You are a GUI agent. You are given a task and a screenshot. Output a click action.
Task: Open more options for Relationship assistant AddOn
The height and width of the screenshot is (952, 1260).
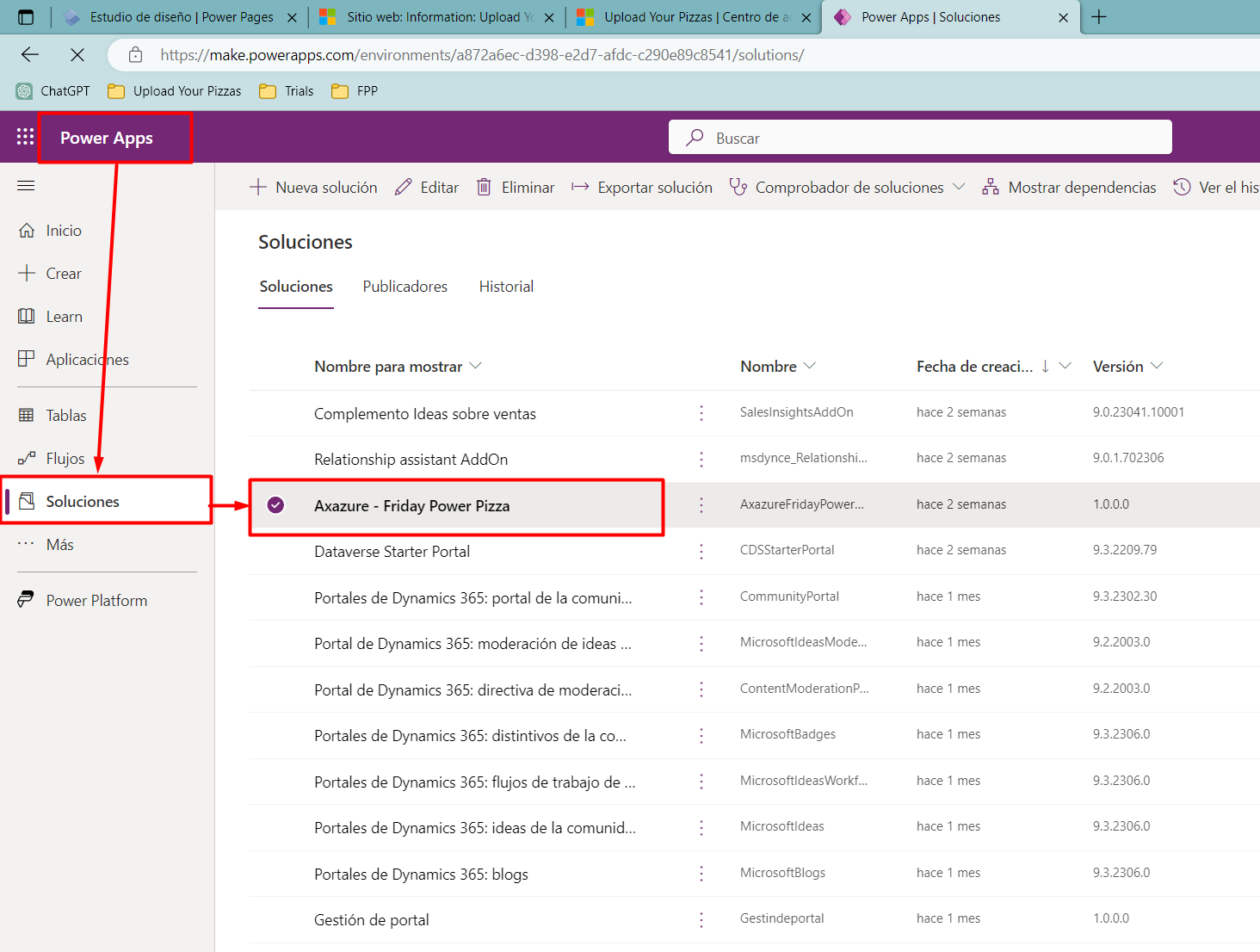[701, 459]
